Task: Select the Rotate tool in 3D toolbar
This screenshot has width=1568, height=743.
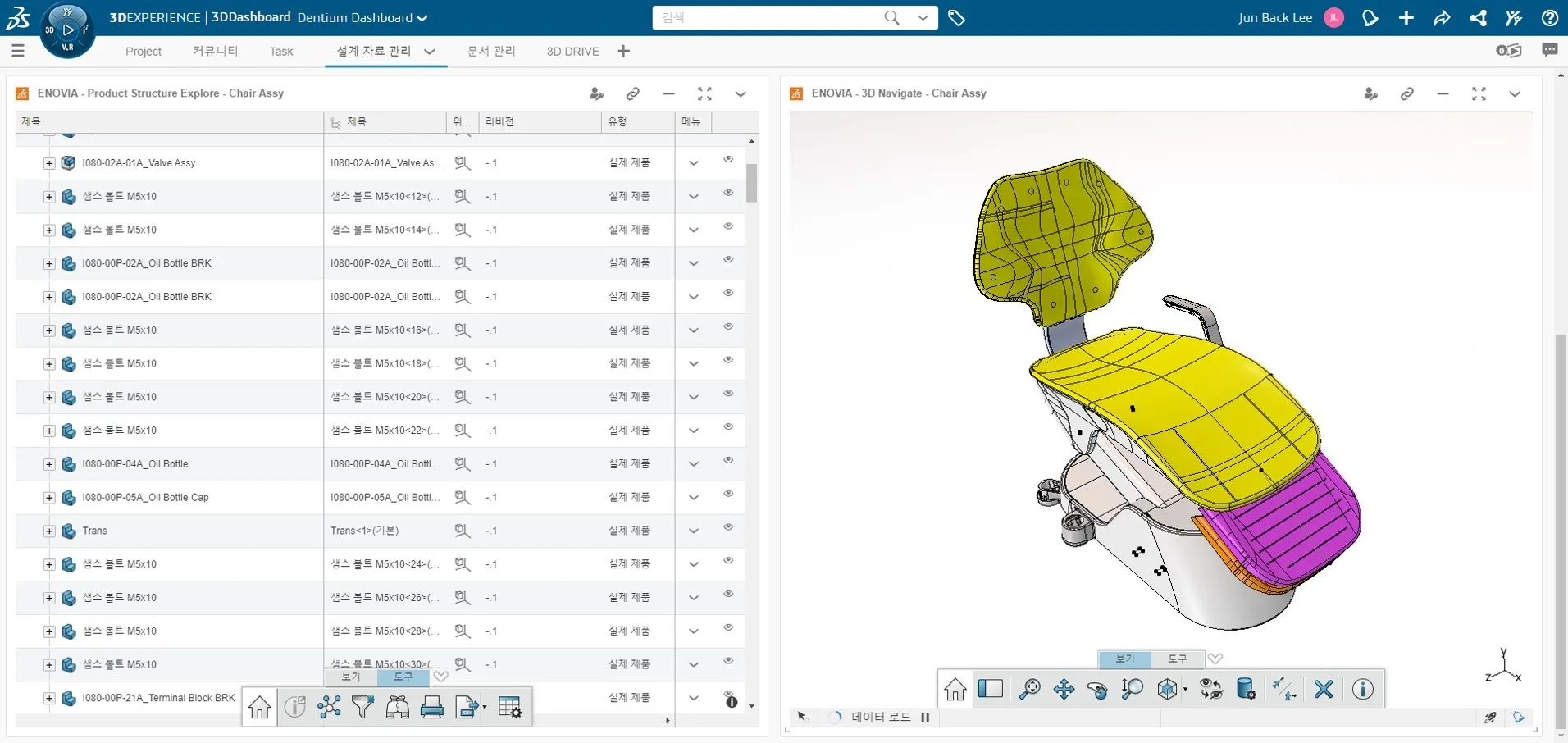Action: (x=1097, y=690)
